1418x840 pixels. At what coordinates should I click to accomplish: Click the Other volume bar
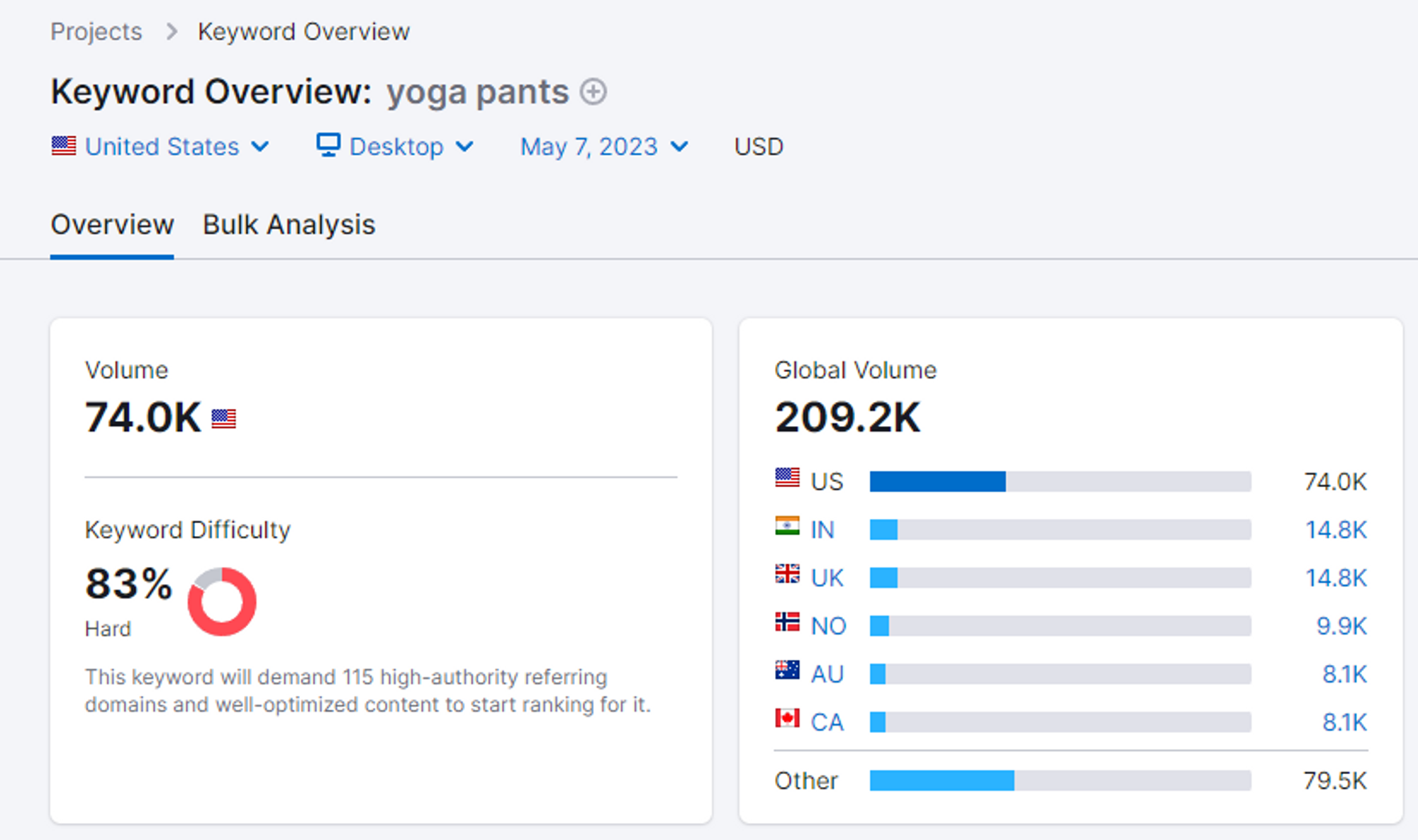pyautogui.click(x=1060, y=780)
